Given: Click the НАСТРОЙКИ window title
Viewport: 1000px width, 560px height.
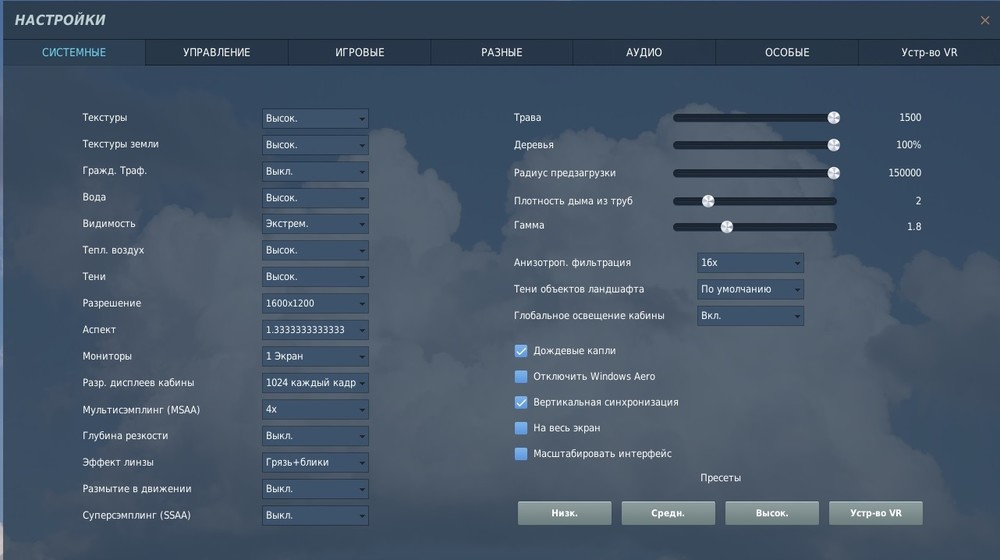Looking at the screenshot, I should tap(60, 20).
